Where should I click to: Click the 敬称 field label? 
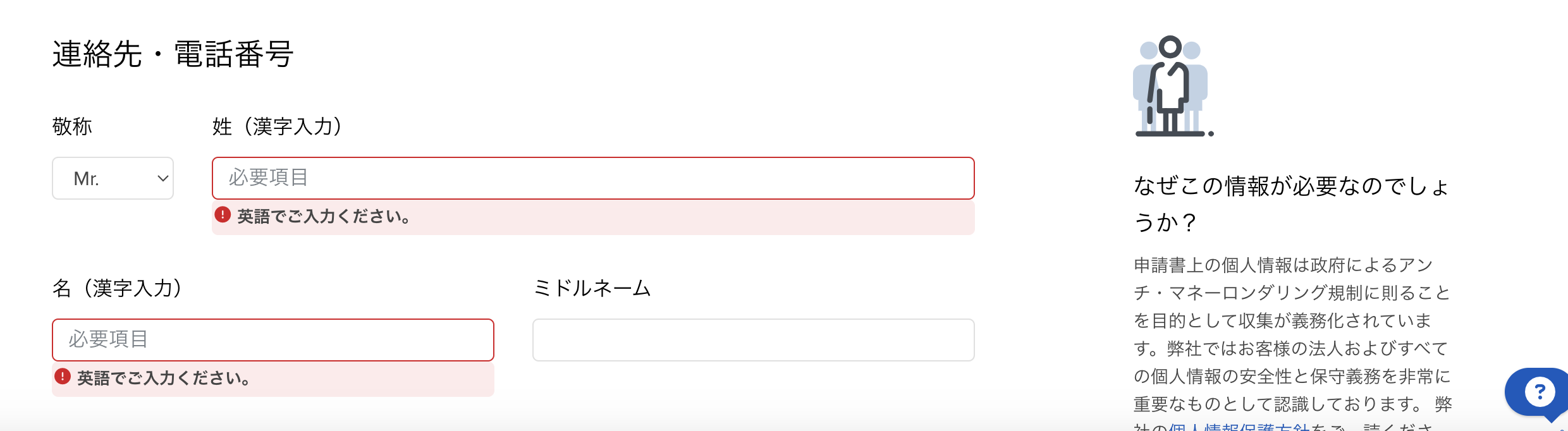pyautogui.click(x=72, y=126)
